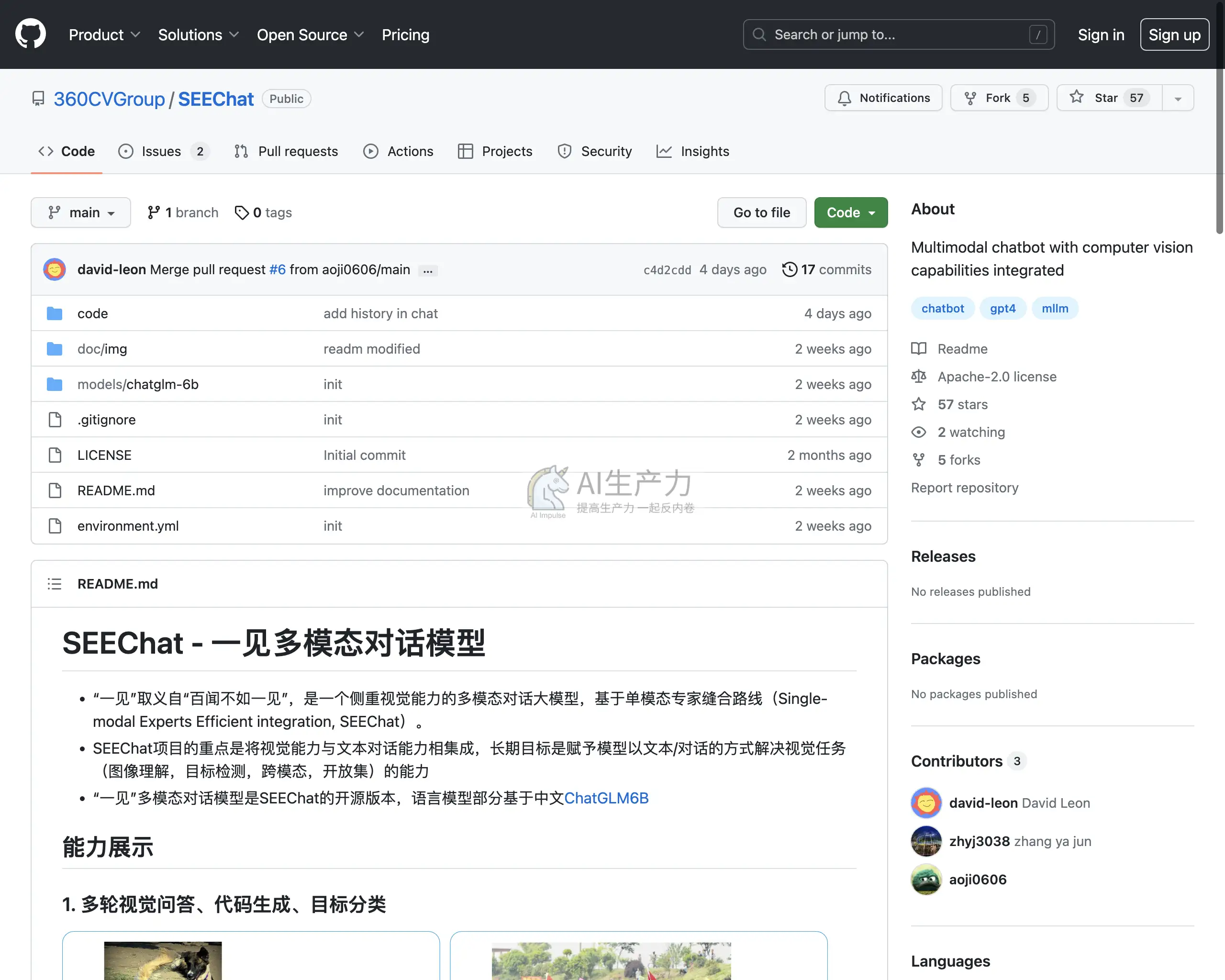Click the Go to file button
This screenshot has height=980, width=1225.
pos(761,212)
